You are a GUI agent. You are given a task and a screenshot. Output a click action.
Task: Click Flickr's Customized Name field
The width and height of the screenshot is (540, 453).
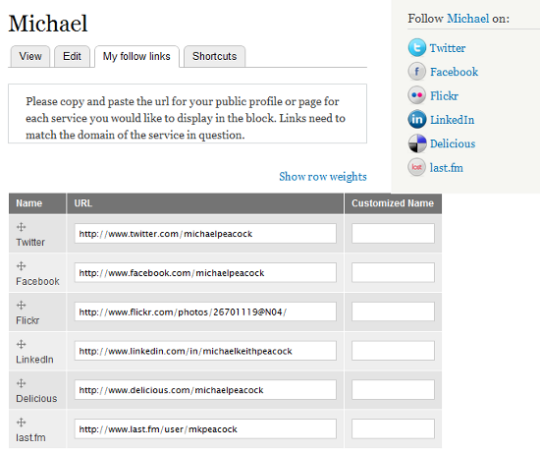(x=393, y=312)
